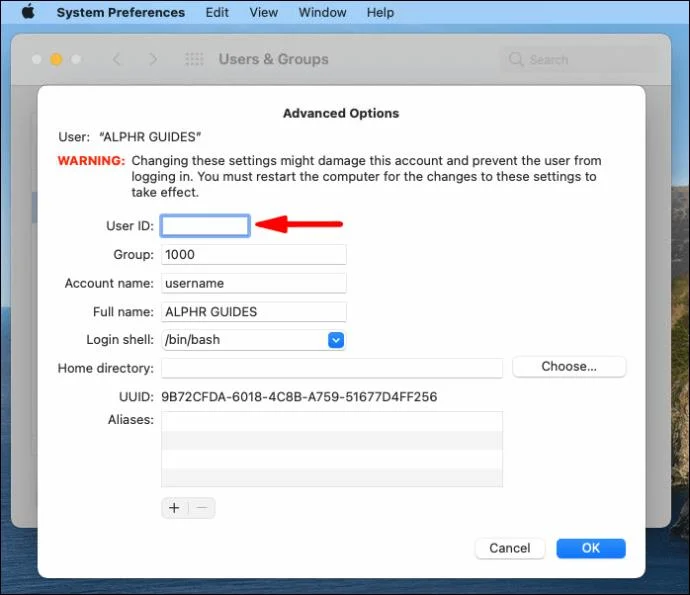Click the first row of Aliases list
Screen dimensions: 690x595
click(332, 422)
